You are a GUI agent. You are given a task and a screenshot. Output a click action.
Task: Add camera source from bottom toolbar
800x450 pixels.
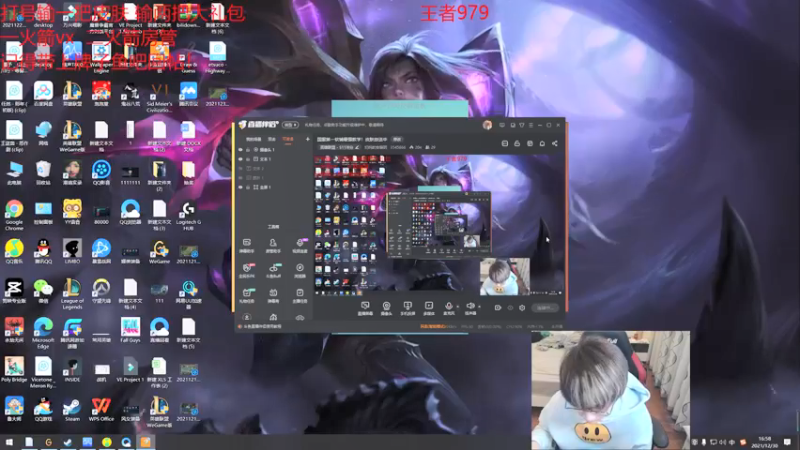pyautogui.click(x=386, y=308)
